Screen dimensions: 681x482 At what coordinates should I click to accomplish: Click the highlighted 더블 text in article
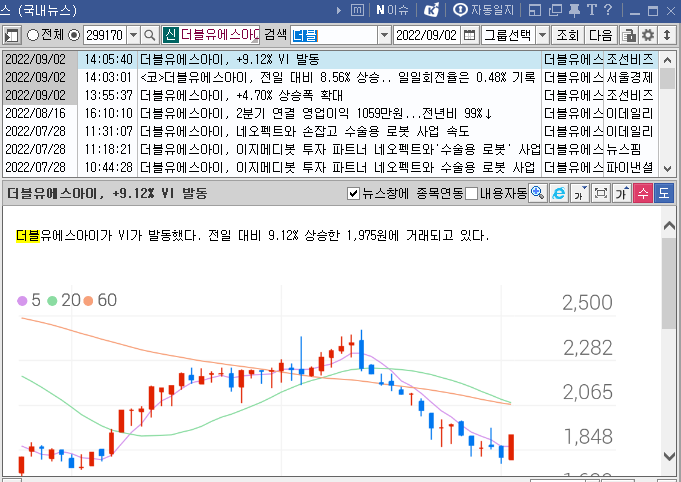click(x=28, y=235)
